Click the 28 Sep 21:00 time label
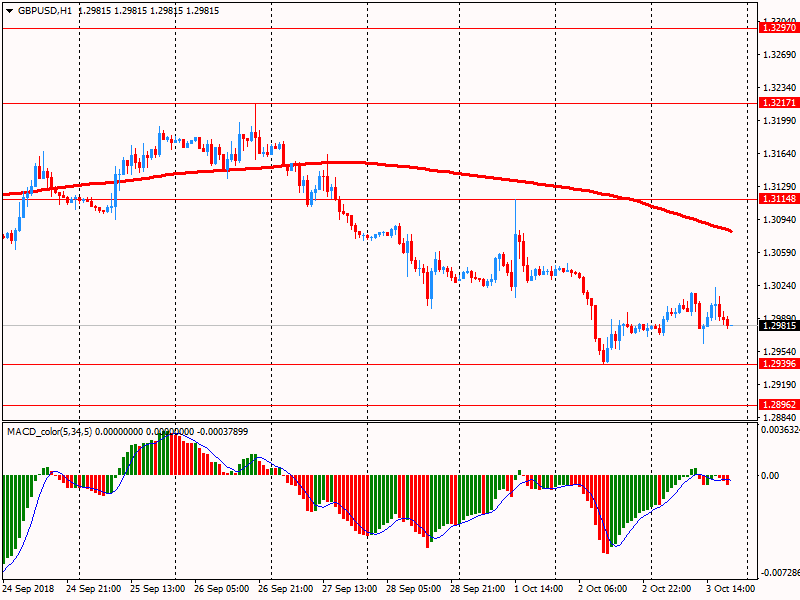The image size is (800, 600). [478, 589]
